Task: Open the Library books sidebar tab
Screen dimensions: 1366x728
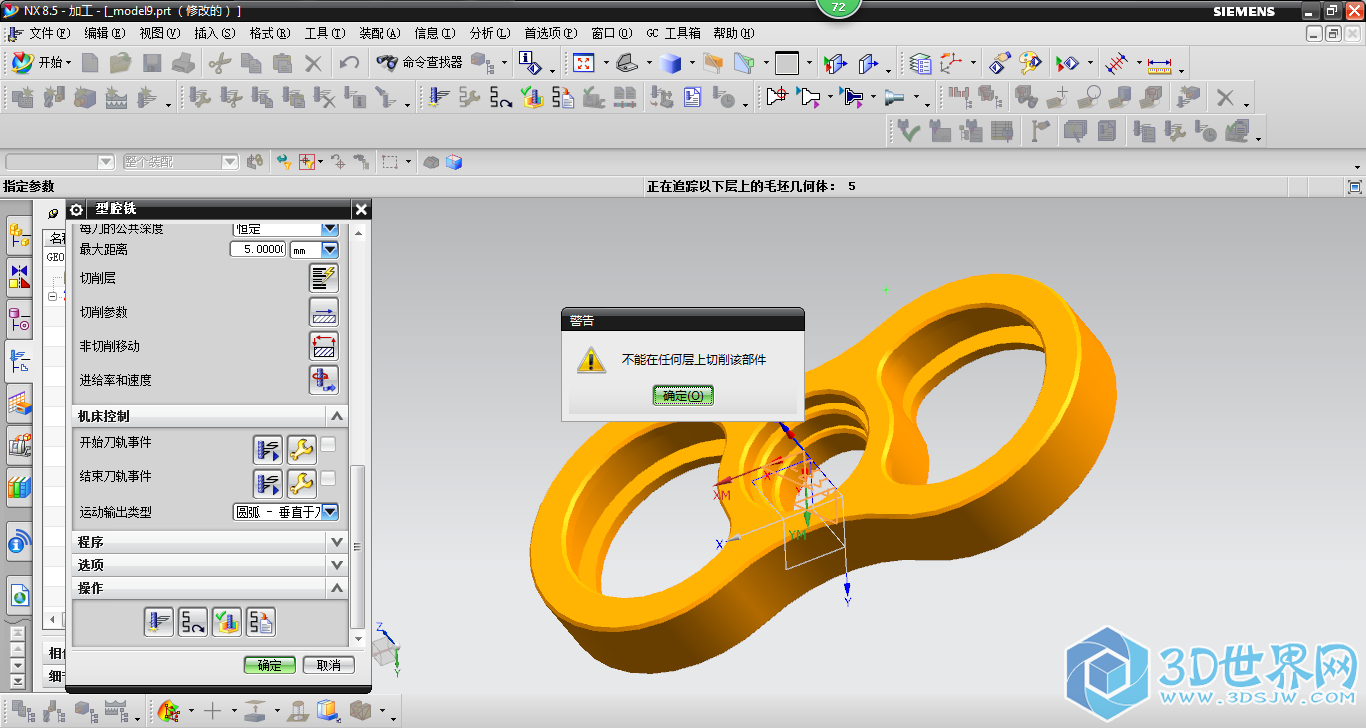Action: (19, 487)
